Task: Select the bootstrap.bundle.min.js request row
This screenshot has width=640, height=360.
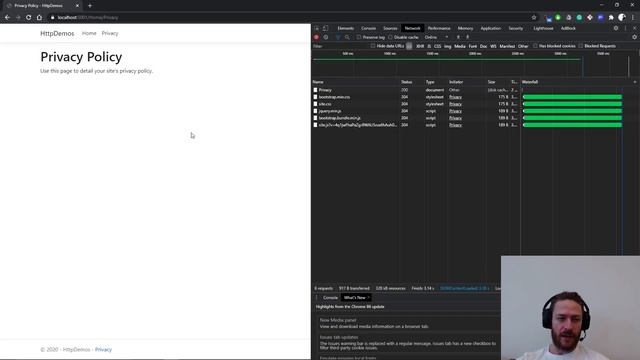Action: coord(416,118)
